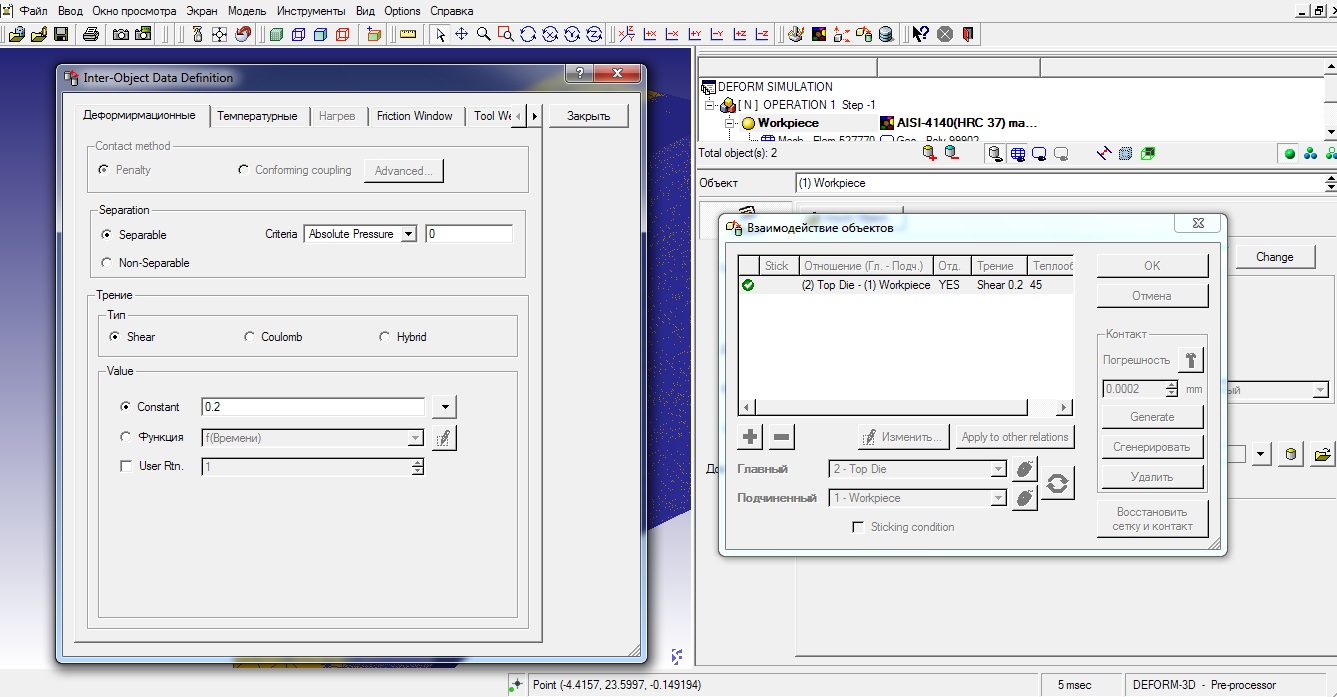Viewport: 1337px width, 697px height.
Task: Select the Separable radio button
Action: 108,235
